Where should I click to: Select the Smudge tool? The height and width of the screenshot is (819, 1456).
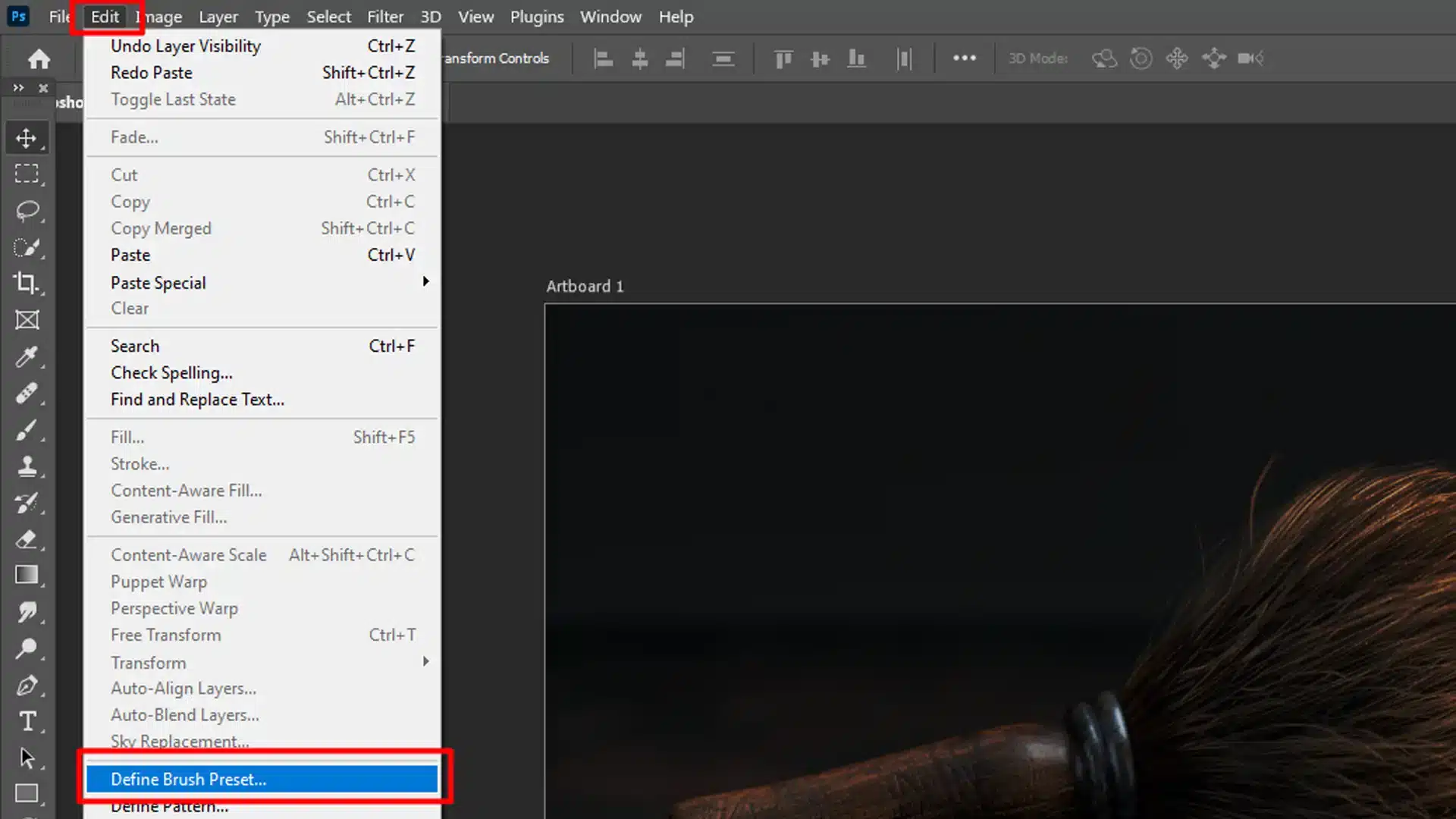(x=27, y=612)
